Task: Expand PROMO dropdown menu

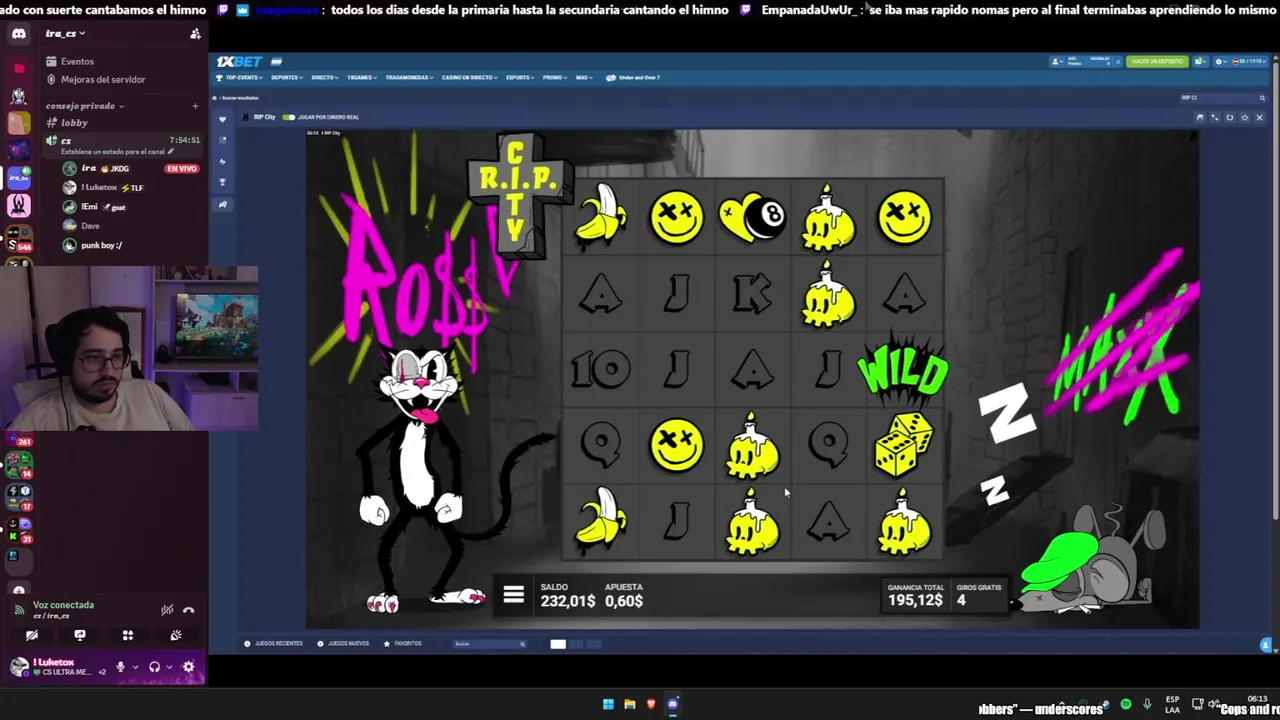Action: (x=555, y=77)
